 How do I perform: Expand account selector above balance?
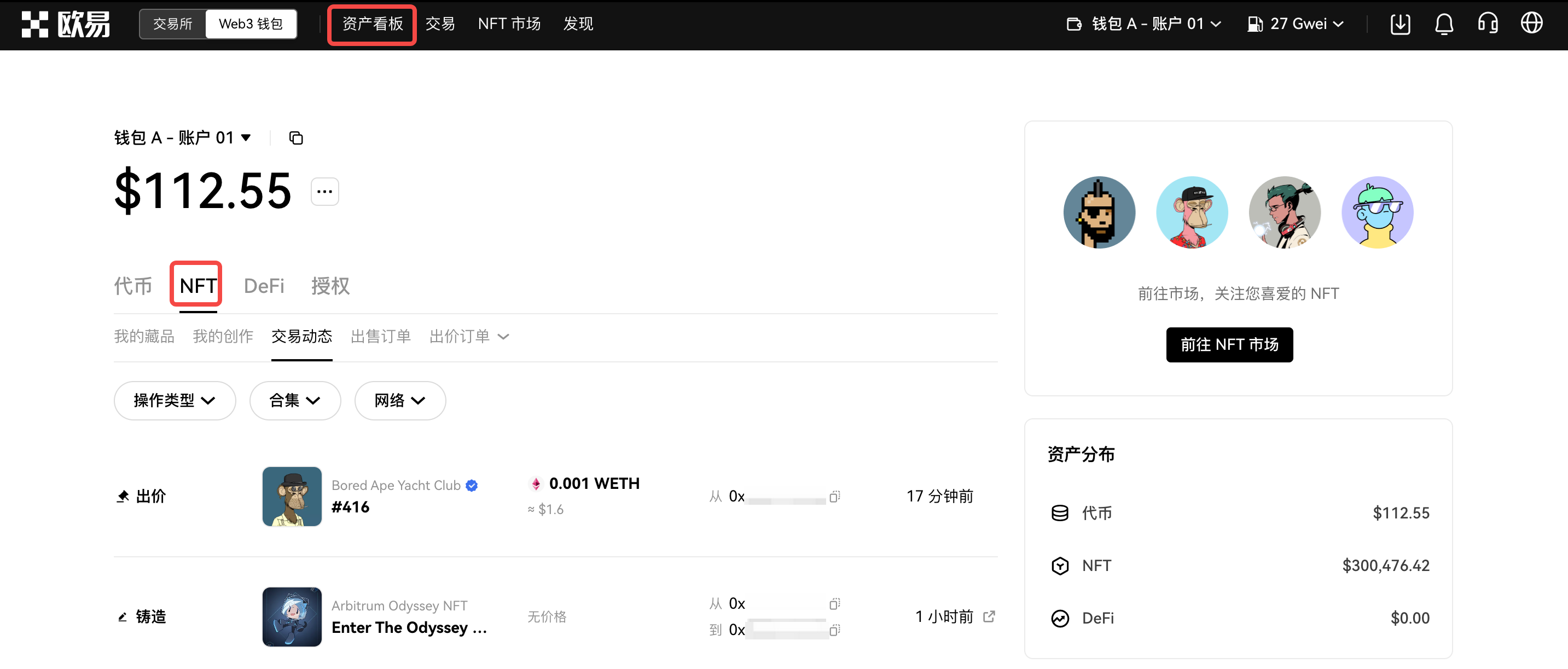[183, 138]
